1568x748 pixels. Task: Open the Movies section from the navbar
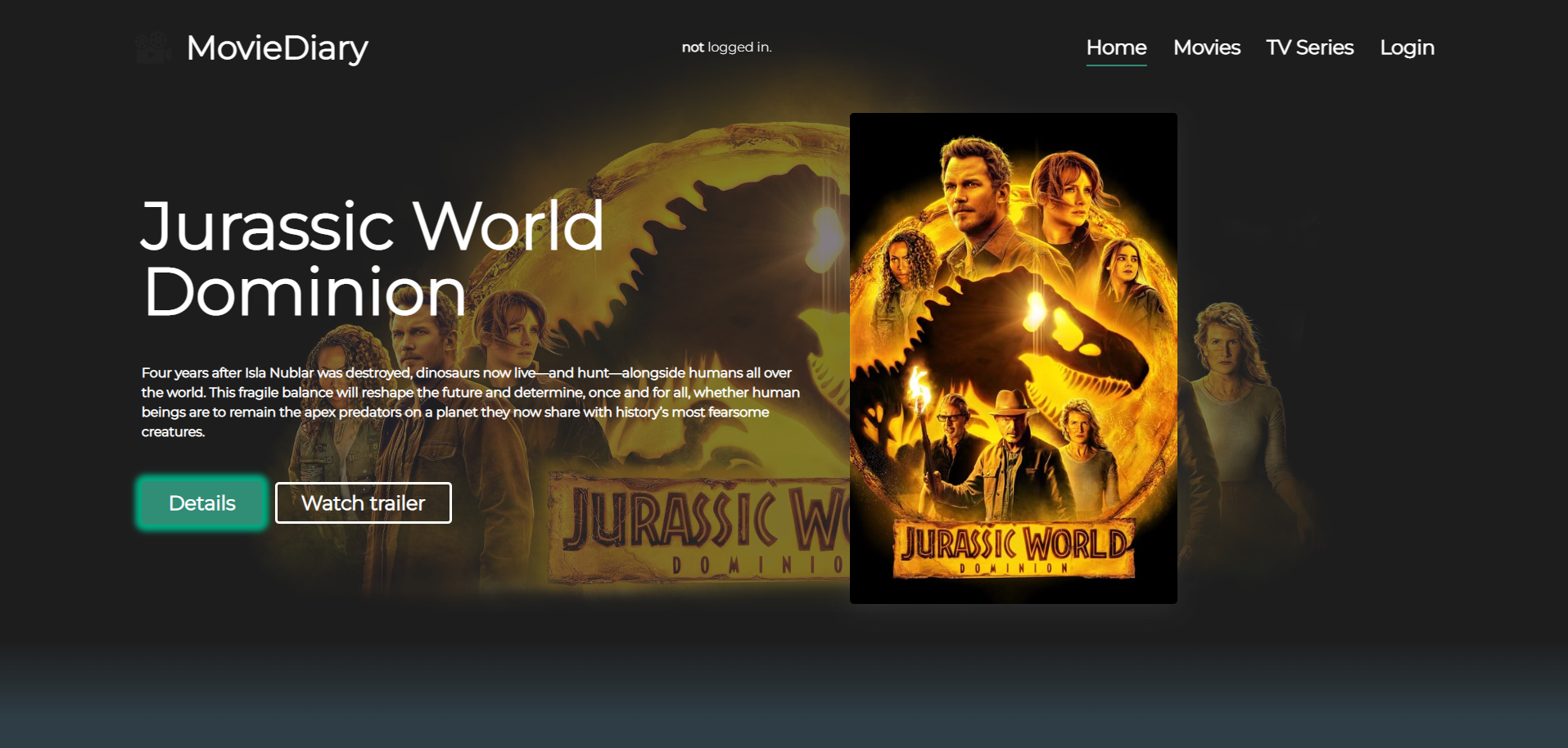1207,47
